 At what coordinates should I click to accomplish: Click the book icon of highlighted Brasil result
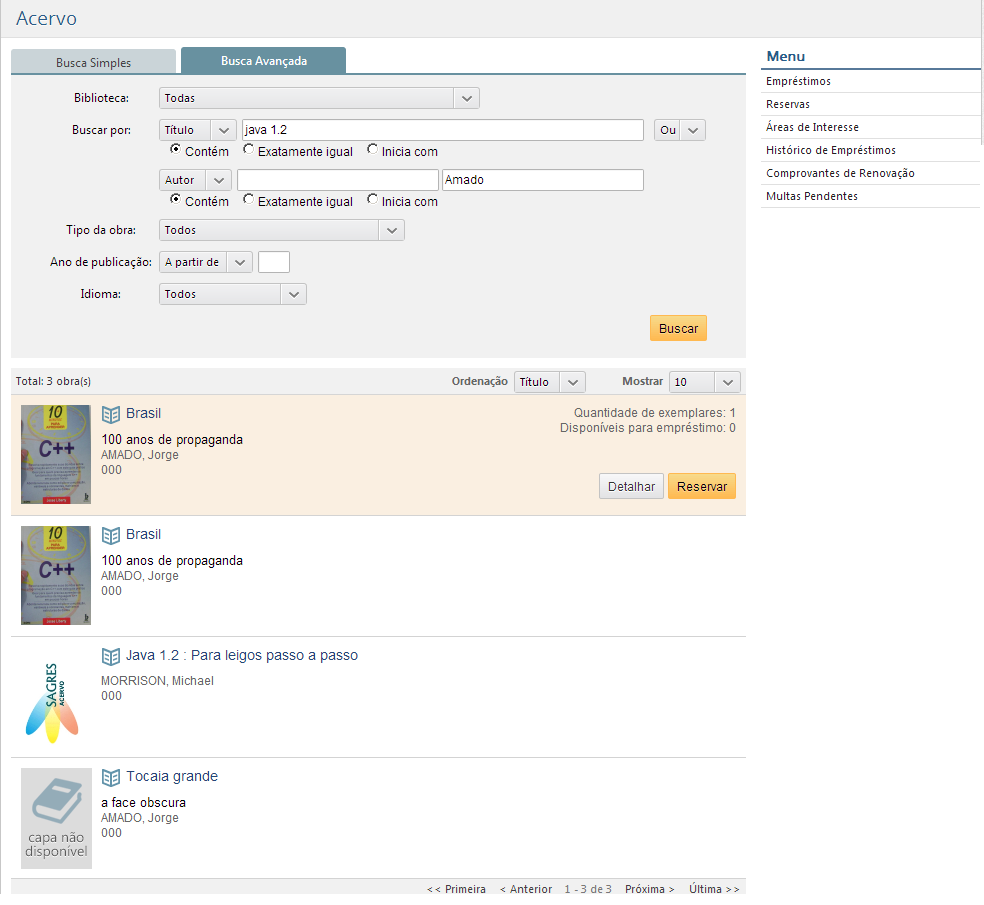pos(111,414)
